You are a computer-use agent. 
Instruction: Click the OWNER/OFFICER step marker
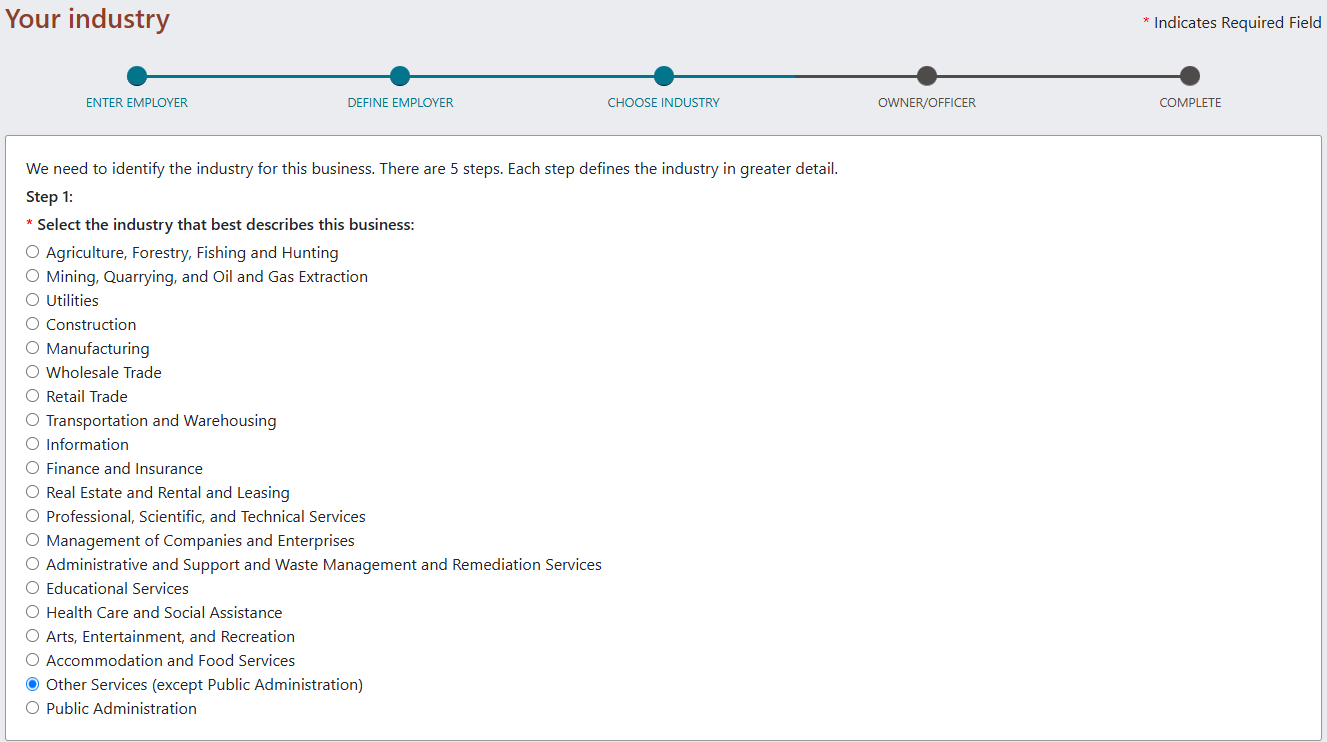tap(926, 76)
